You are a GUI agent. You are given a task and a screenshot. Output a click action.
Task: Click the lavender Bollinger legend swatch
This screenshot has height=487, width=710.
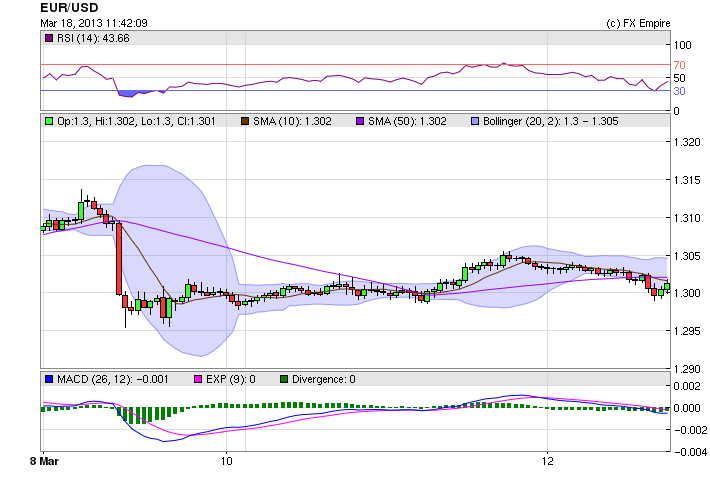pyautogui.click(x=475, y=121)
